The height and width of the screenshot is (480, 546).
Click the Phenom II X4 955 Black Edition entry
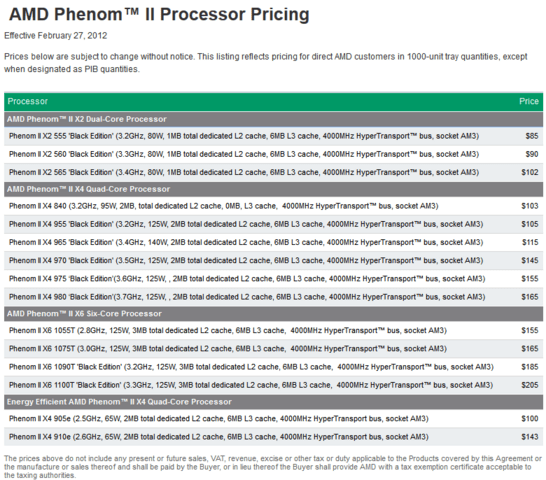(x=246, y=224)
